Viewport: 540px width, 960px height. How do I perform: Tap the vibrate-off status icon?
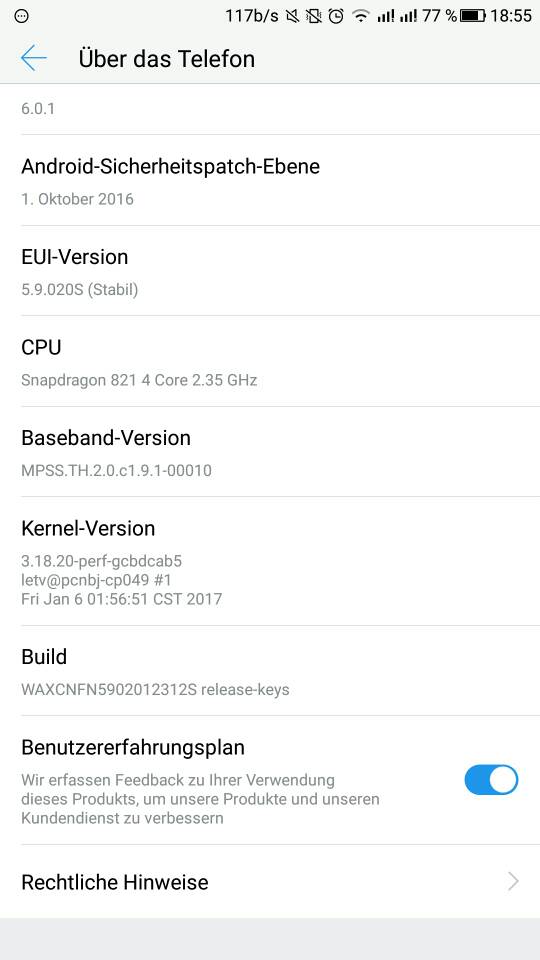pos(314,16)
